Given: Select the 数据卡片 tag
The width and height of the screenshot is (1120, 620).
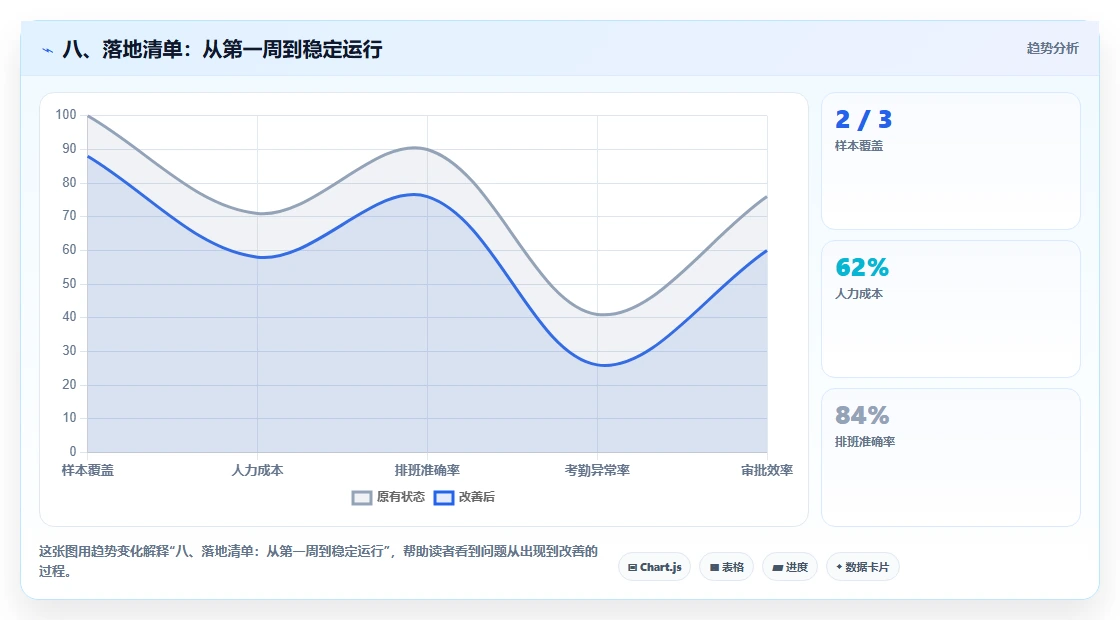Looking at the screenshot, I should pos(863,567).
